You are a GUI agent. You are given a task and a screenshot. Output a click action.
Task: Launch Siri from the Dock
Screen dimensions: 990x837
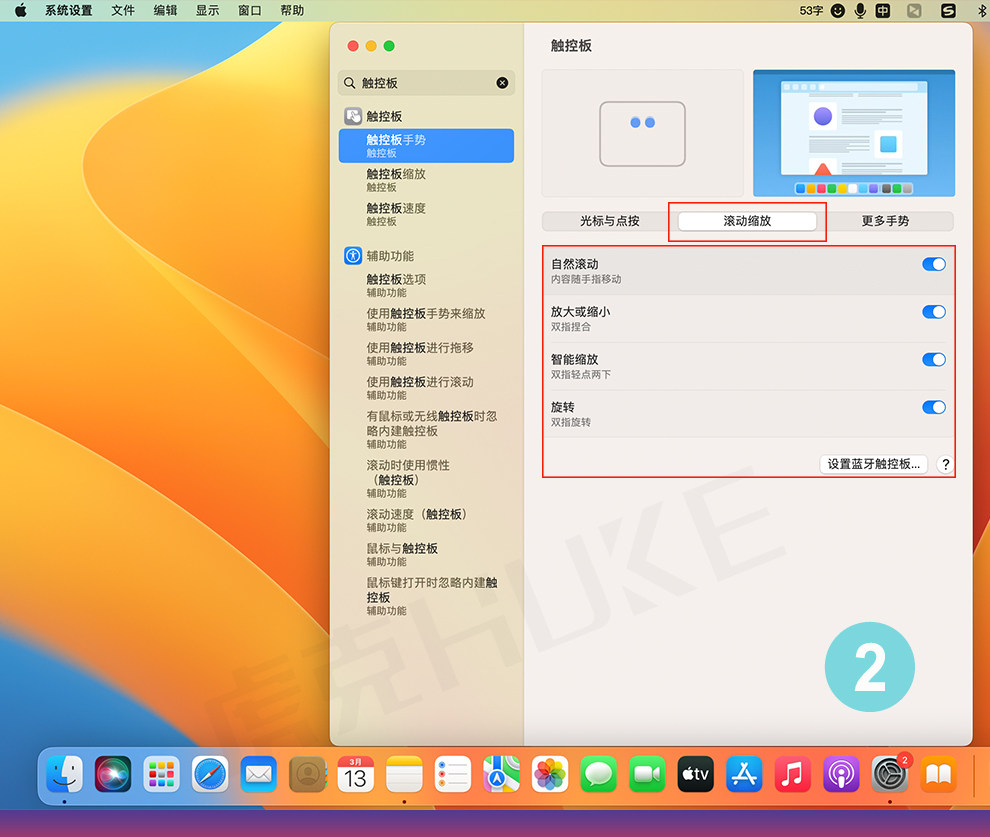tap(112, 774)
